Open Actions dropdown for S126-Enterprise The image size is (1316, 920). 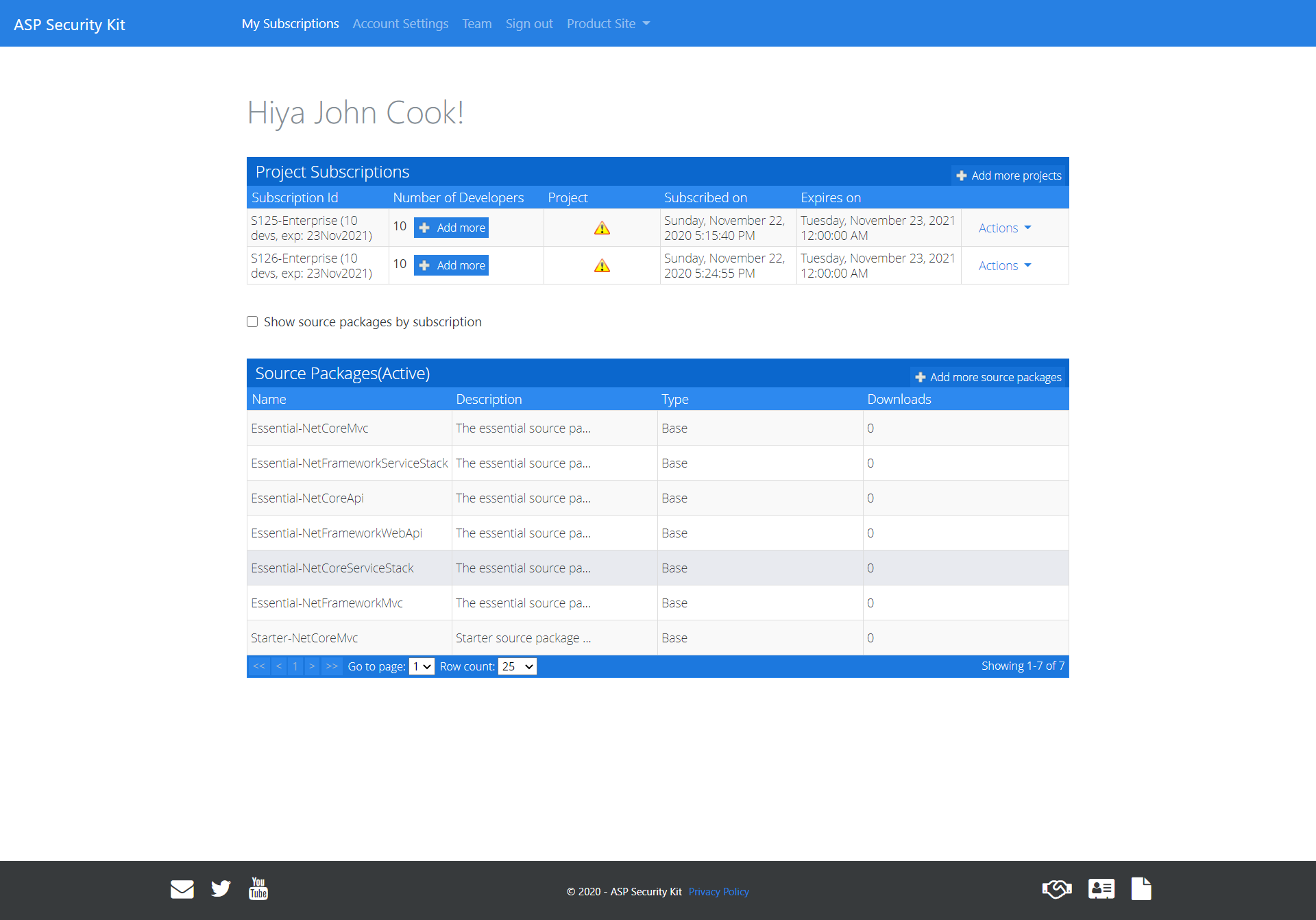(x=1005, y=266)
